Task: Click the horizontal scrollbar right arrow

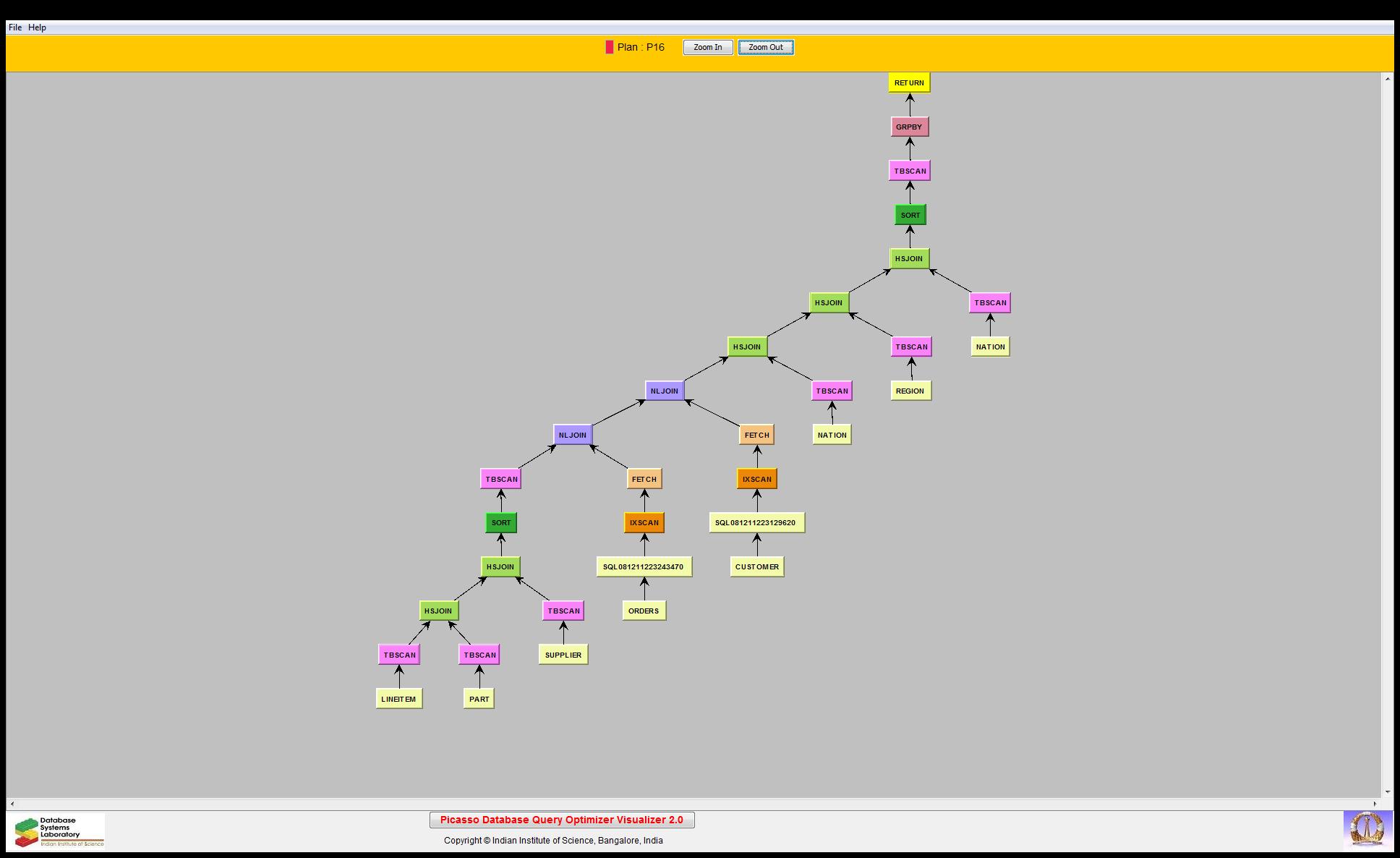Action: click(x=1375, y=804)
